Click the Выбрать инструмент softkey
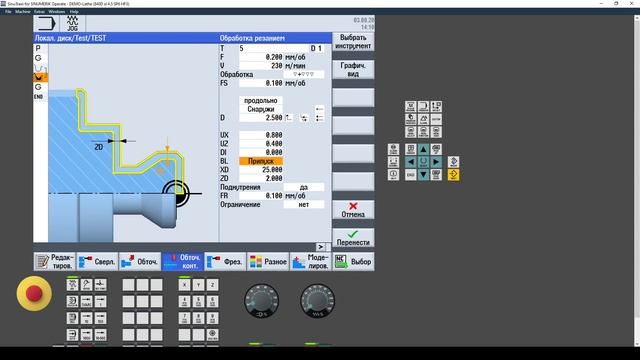The image size is (640, 360). [353, 42]
